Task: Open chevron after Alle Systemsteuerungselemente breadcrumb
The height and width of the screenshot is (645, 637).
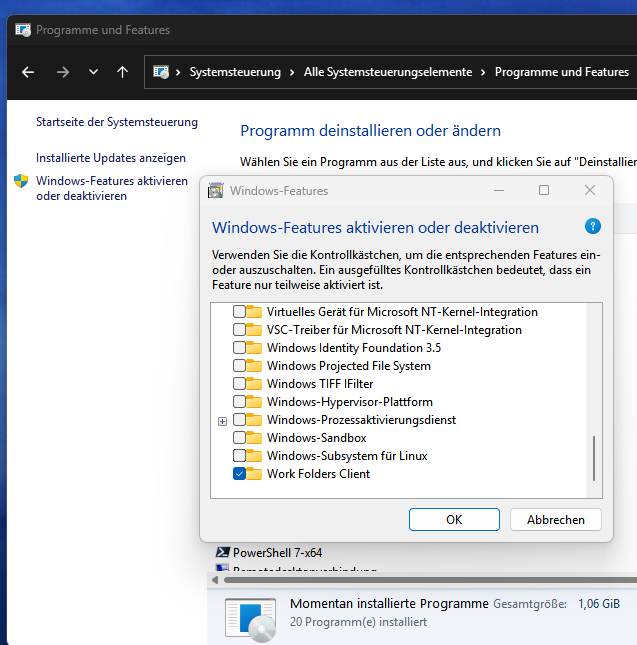Action: tap(483, 72)
